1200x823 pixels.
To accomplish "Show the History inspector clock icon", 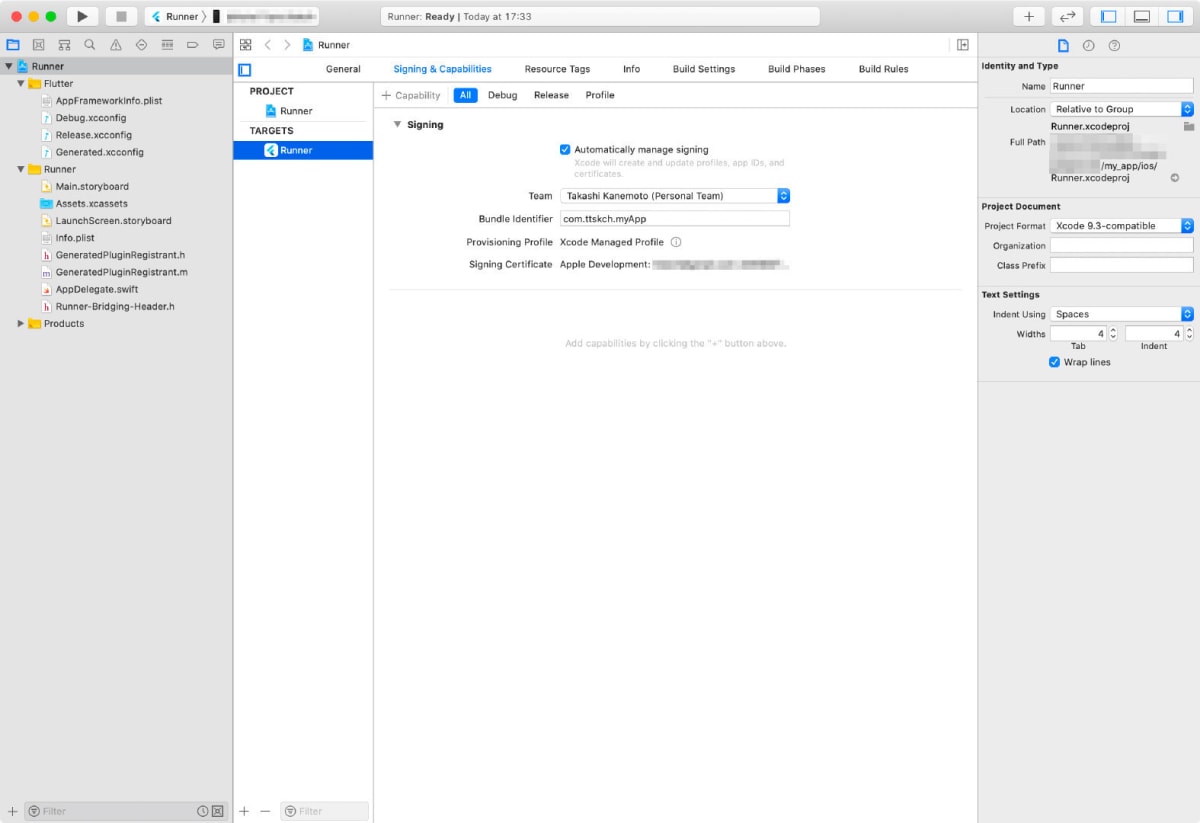I will pyautogui.click(x=1089, y=46).
